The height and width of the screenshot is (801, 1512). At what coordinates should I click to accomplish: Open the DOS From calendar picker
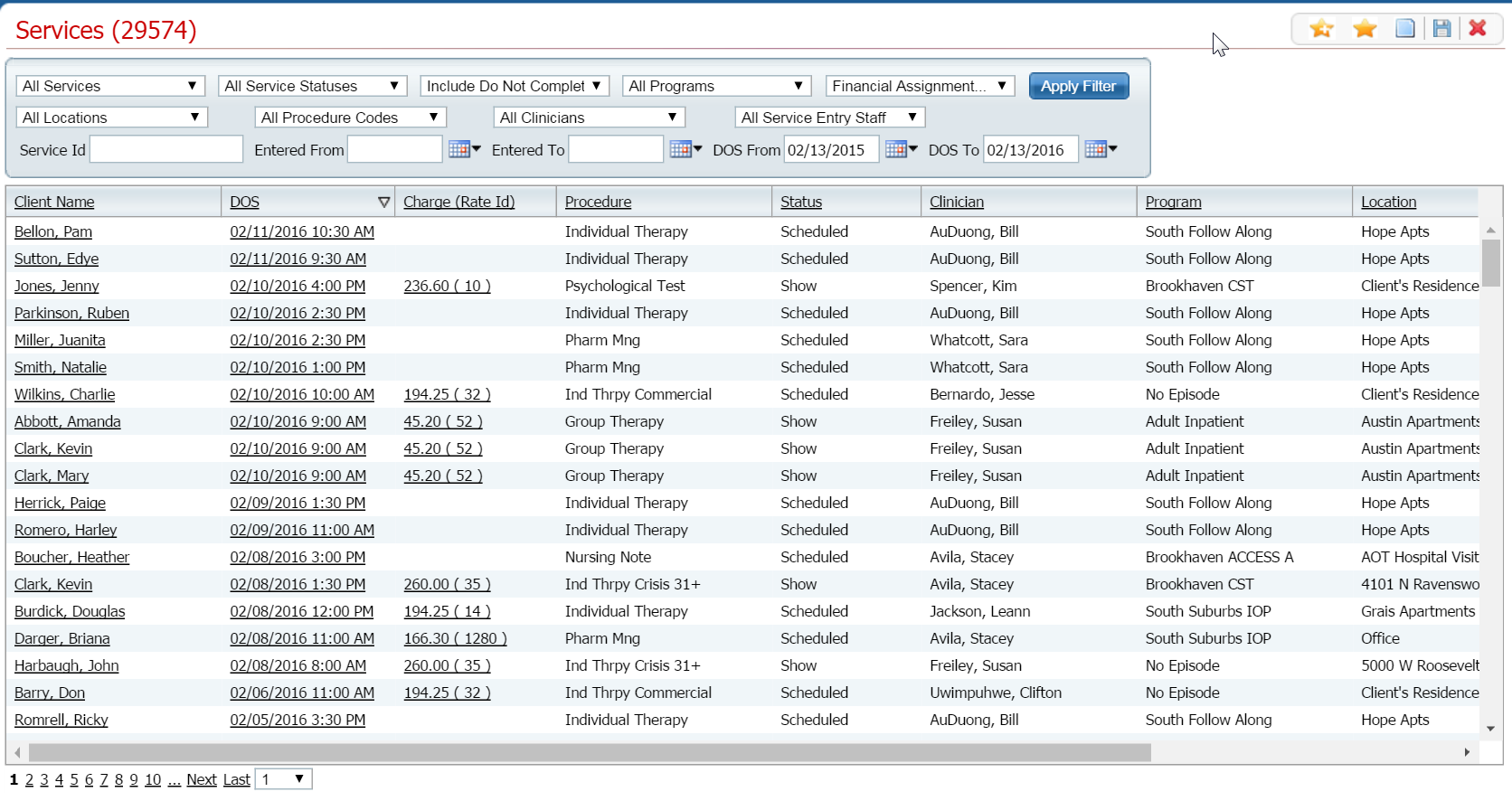(901, 150)
